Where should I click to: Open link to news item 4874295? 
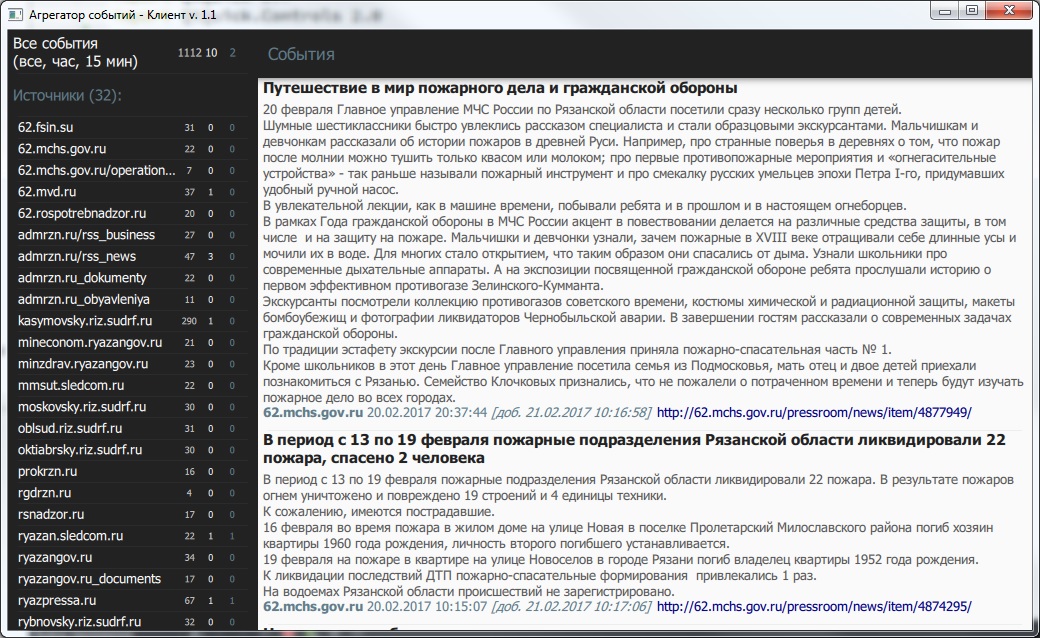point(814,606)
